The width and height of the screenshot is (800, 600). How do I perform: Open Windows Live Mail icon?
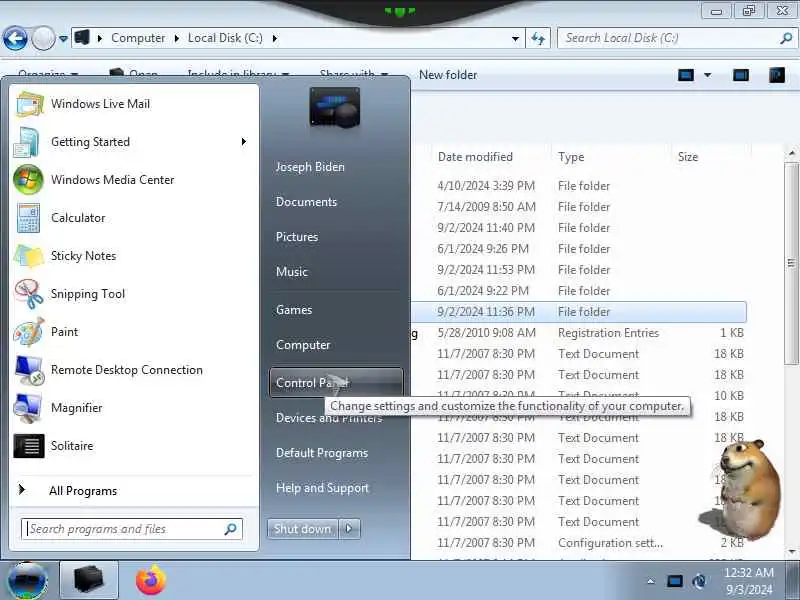click(30, 104)
